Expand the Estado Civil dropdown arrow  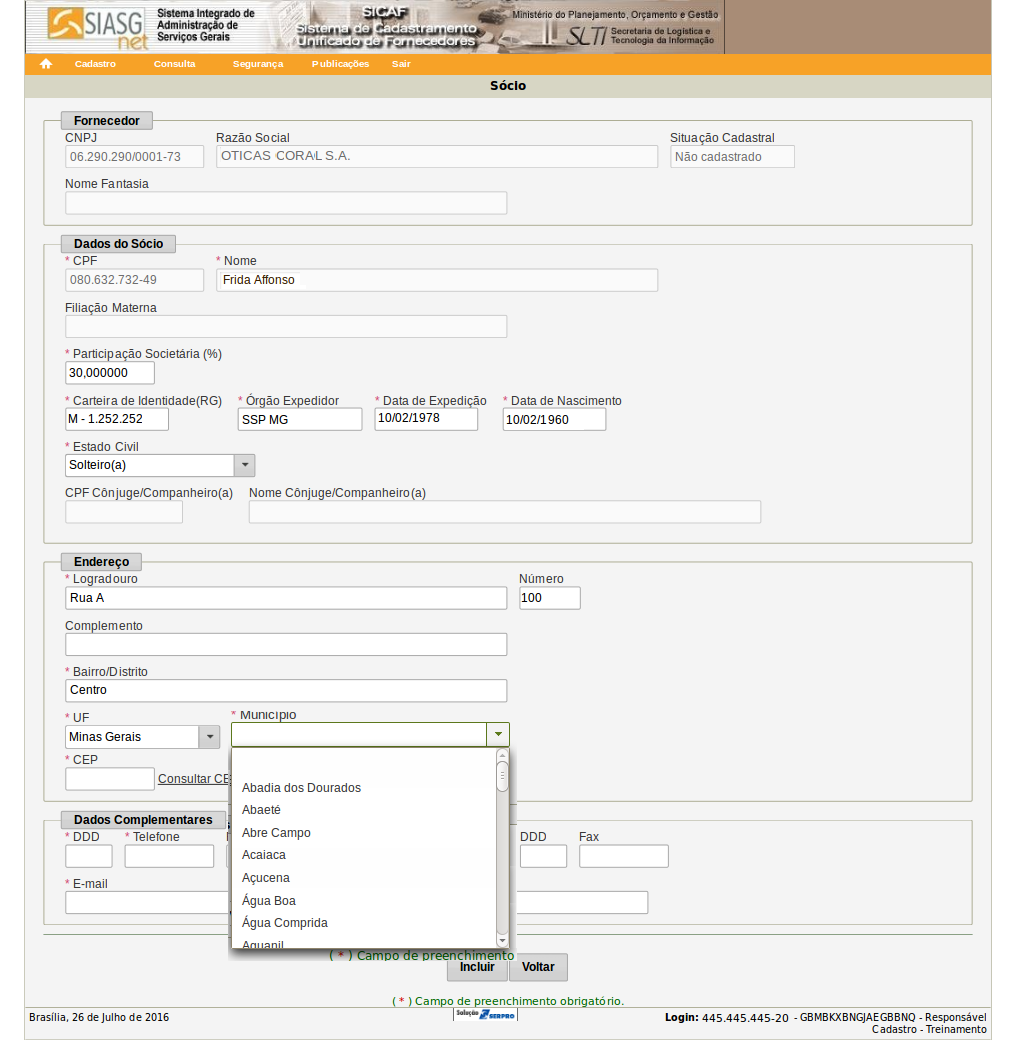coord(244,465)
